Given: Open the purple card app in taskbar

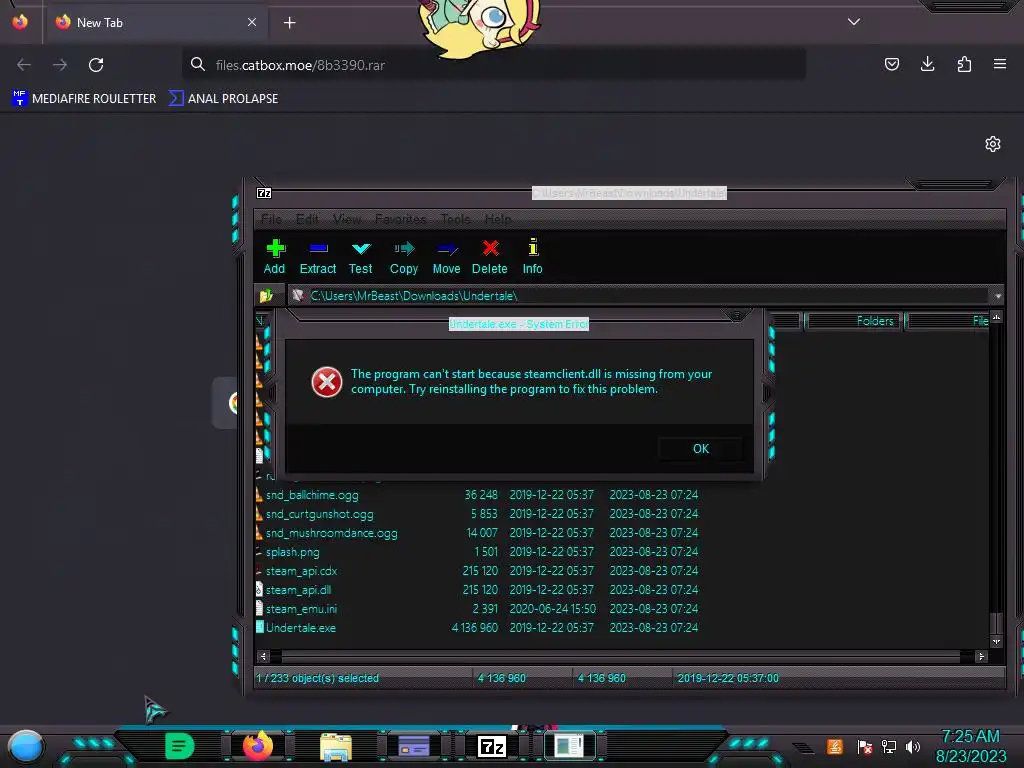Looking at the screenshot, I should pos(413,746).
